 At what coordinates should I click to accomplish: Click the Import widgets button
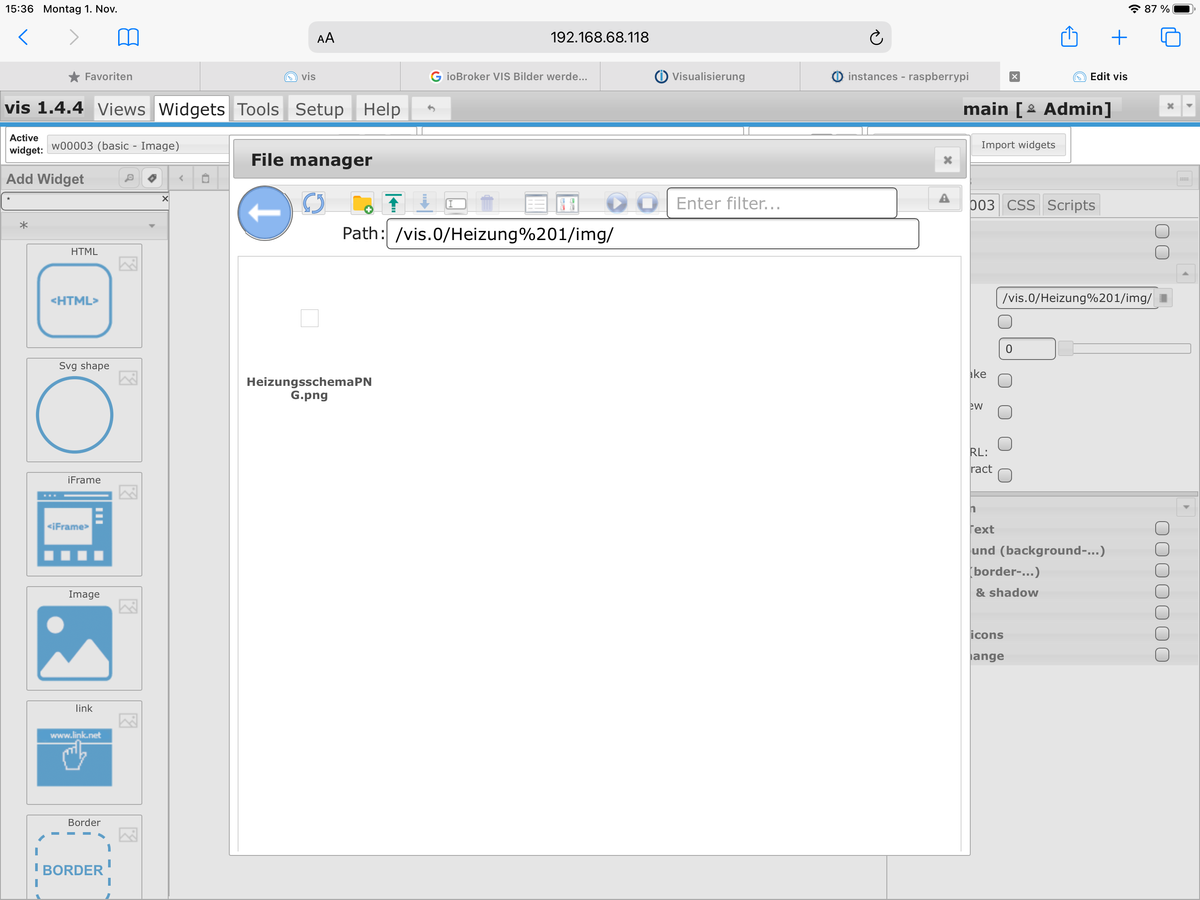coord(1017,145)
